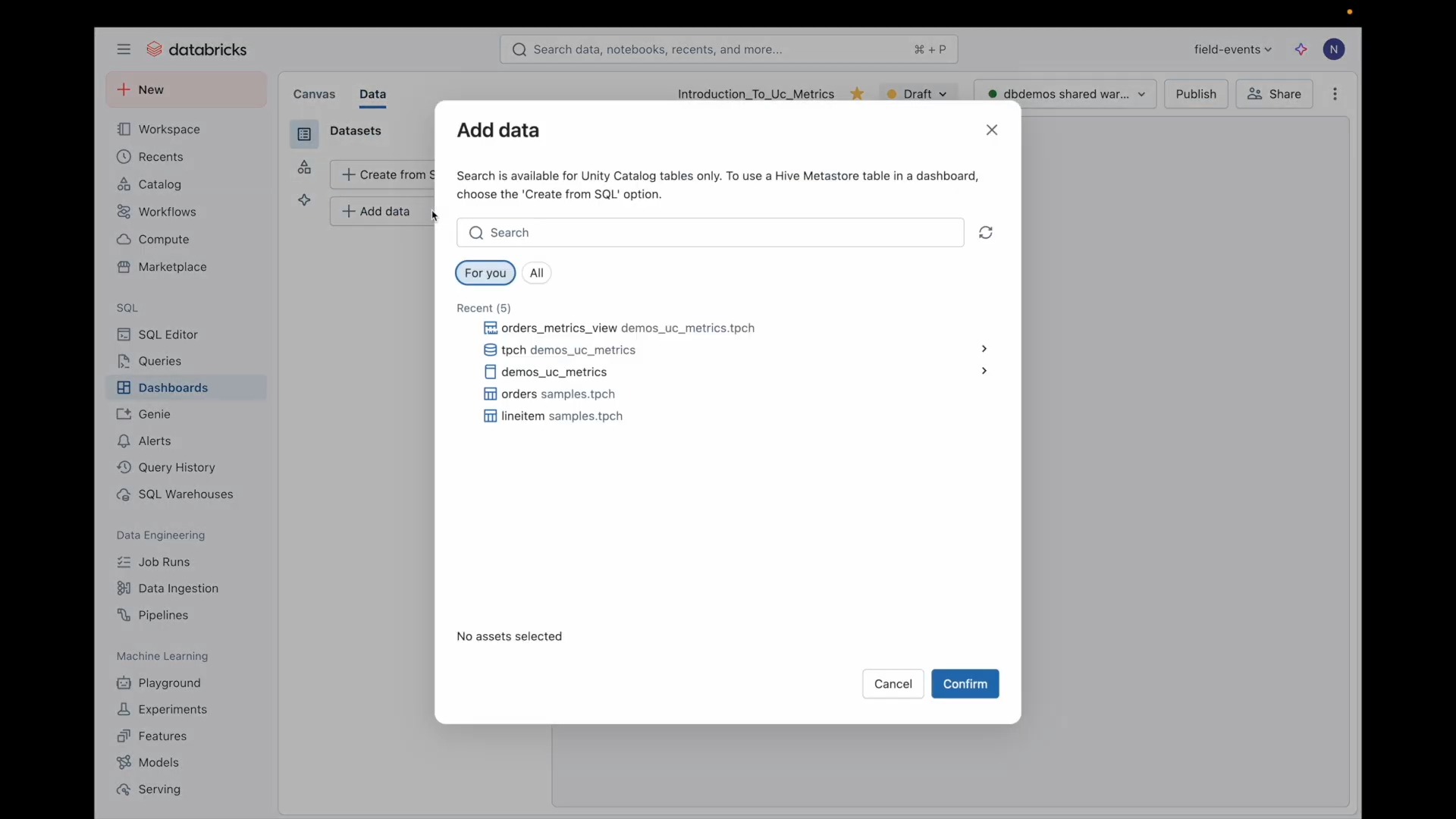This screenshot has height=819, width=1456.
Task: Select the For you filter pill
Action: pos(485,273)
